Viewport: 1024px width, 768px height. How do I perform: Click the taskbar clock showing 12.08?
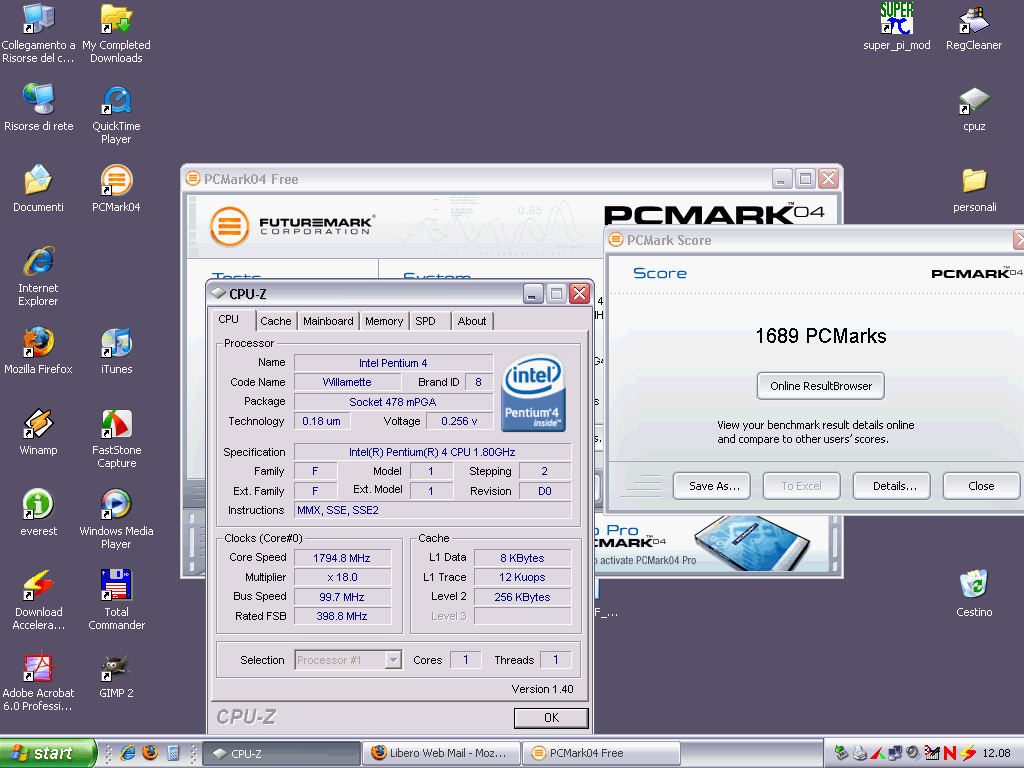point(996,753)
